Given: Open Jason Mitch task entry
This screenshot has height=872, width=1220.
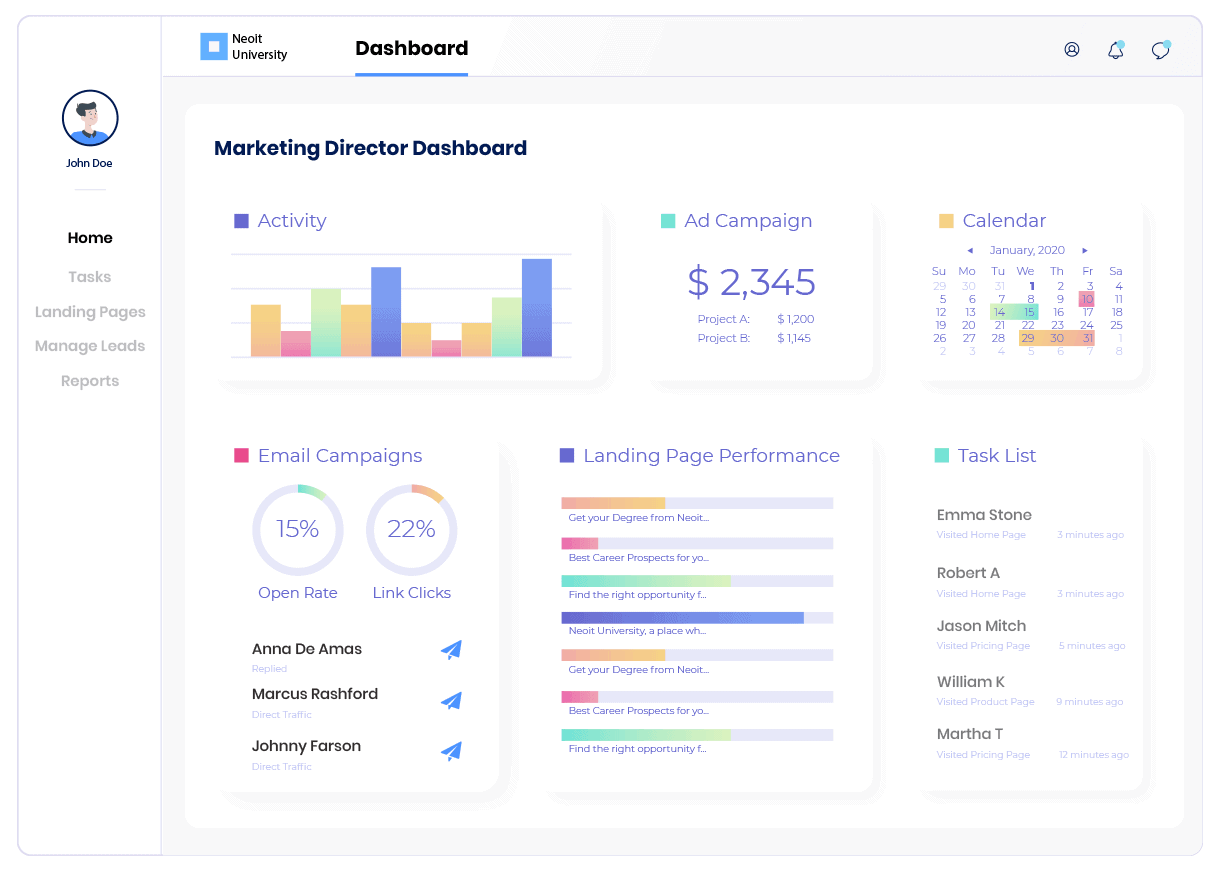Looking at the screenshot, I should pyautogui.click(x=1030, y=635).
